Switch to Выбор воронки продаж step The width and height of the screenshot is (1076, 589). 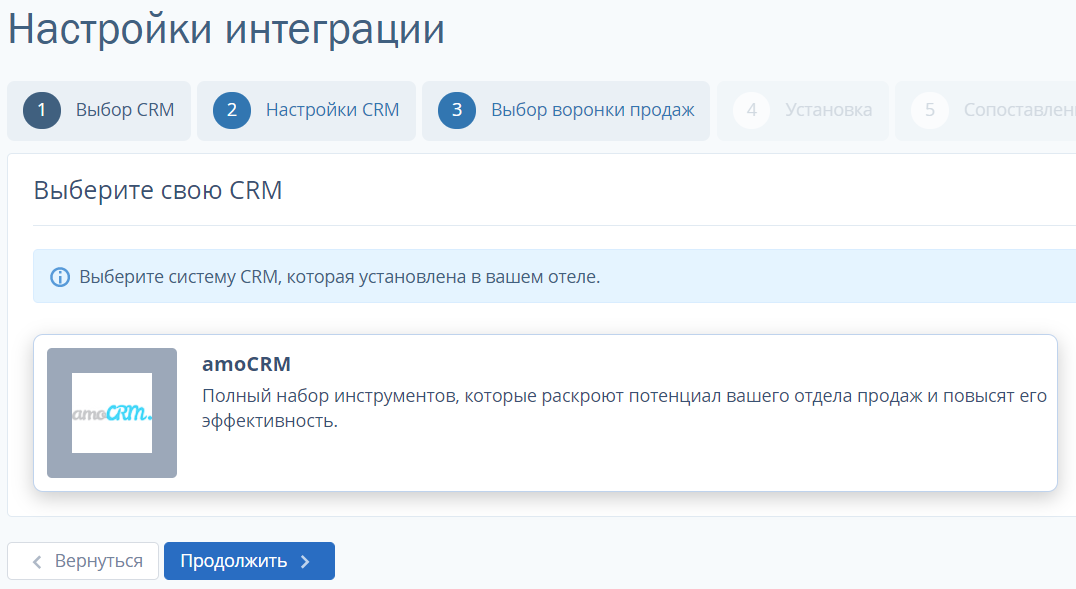pyautogui.click(x=565, y=111)
